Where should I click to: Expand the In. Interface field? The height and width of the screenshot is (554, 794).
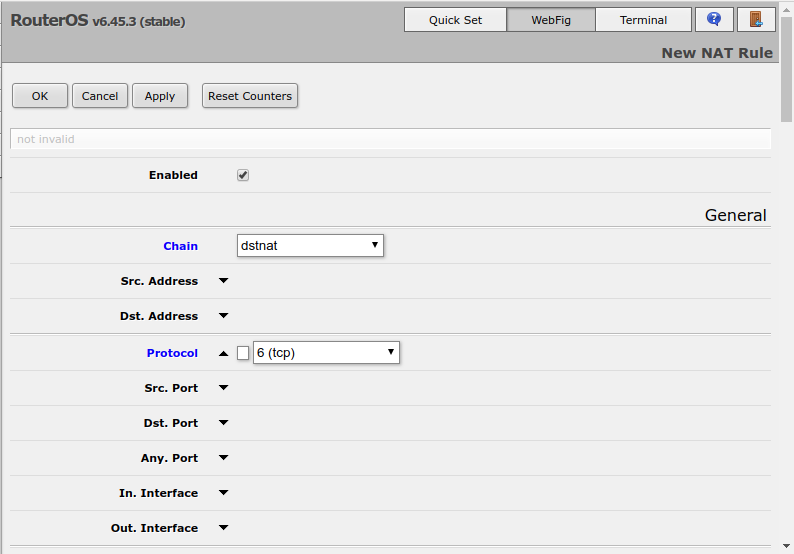coord(223,492)
